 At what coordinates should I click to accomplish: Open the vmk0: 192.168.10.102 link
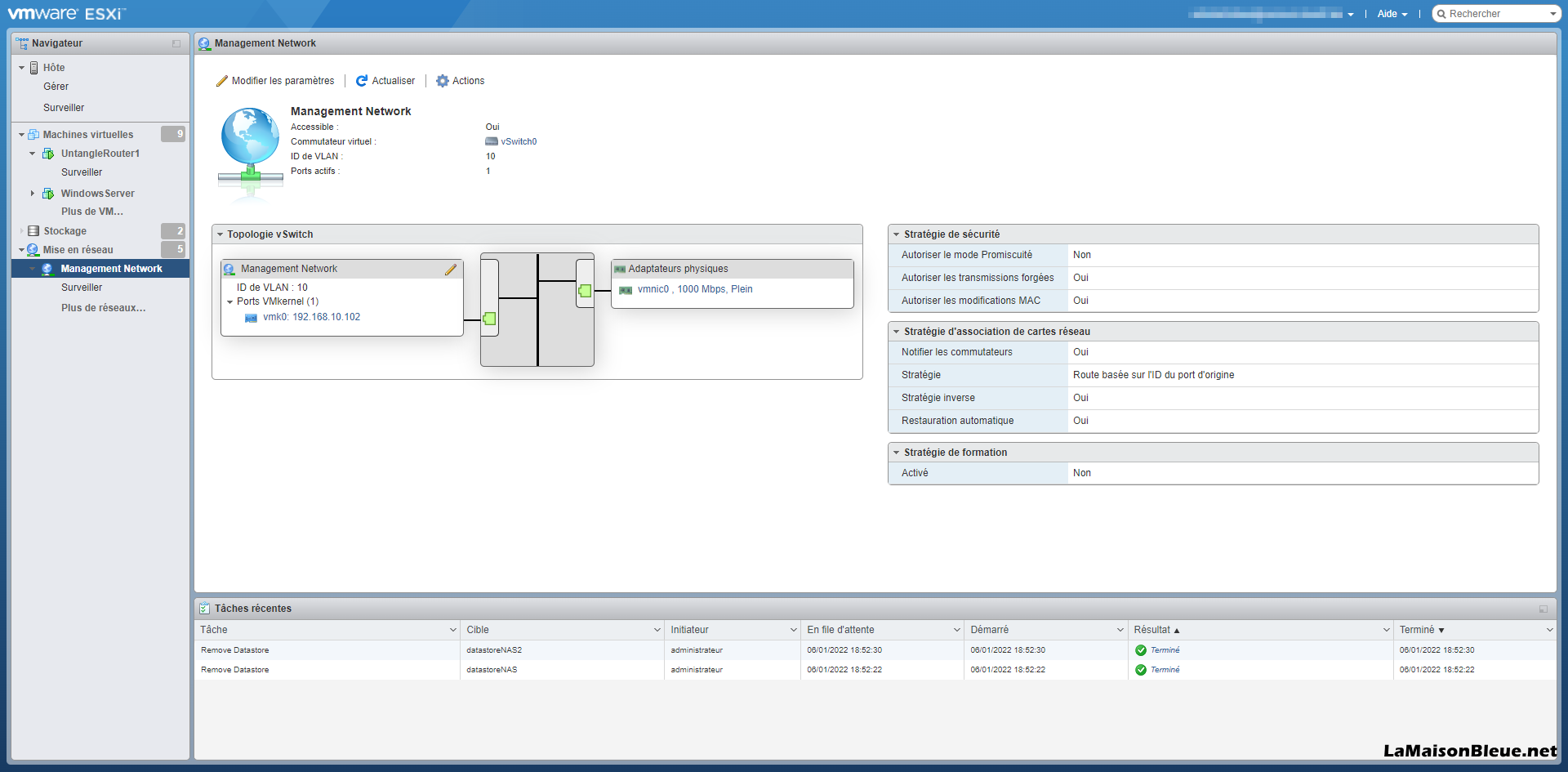pyautogui.click(x=311, y=317)
